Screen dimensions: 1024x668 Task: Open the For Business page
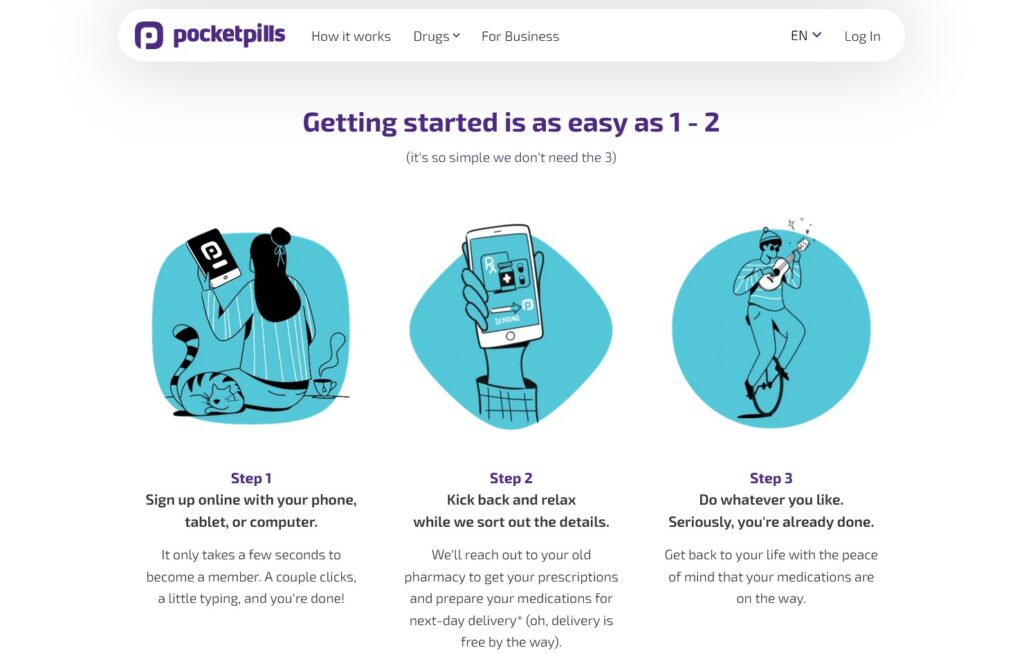click(x=520, y=37)
